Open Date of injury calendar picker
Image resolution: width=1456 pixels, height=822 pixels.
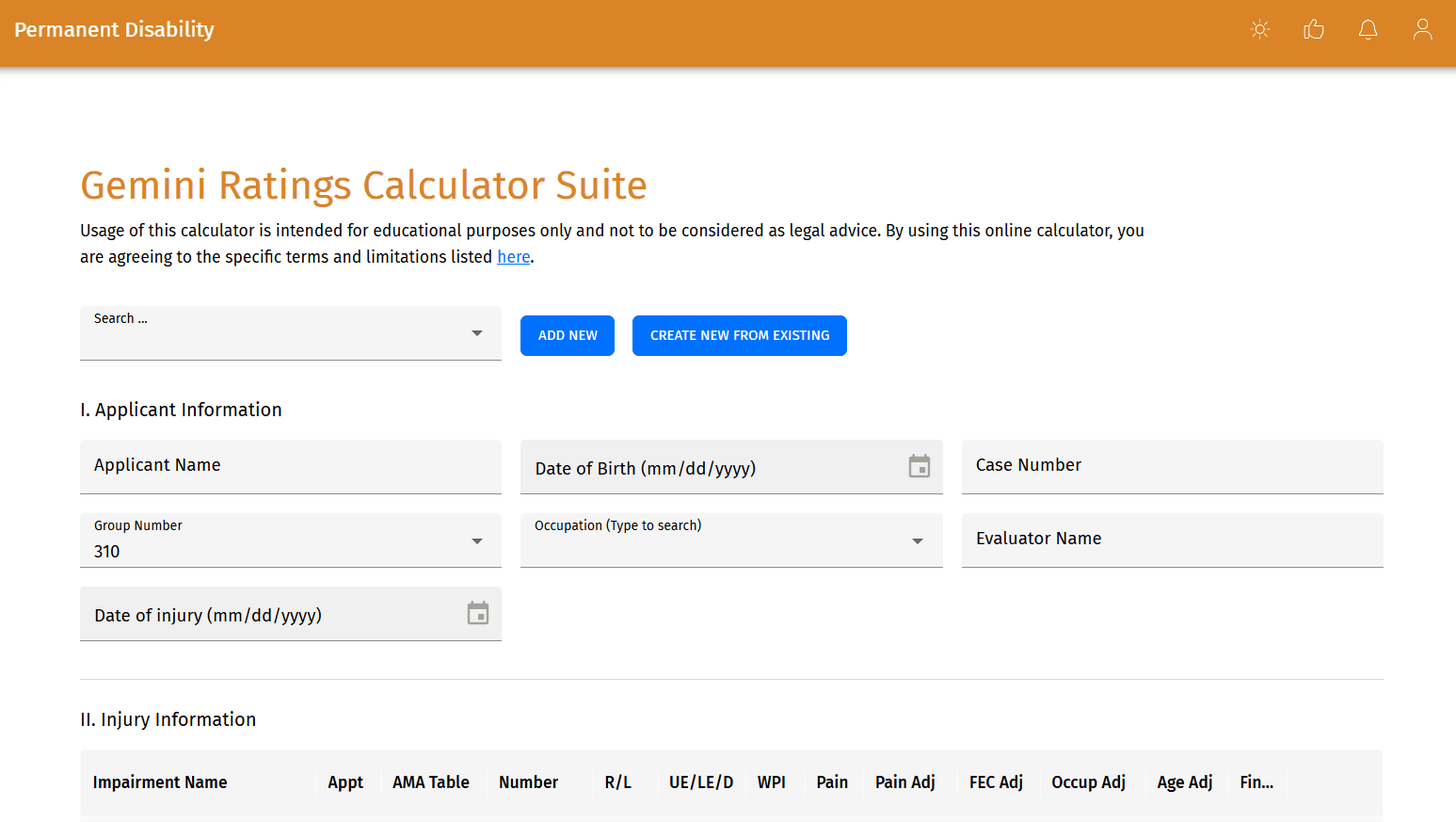pyautogui.click(x=478, y=613)
